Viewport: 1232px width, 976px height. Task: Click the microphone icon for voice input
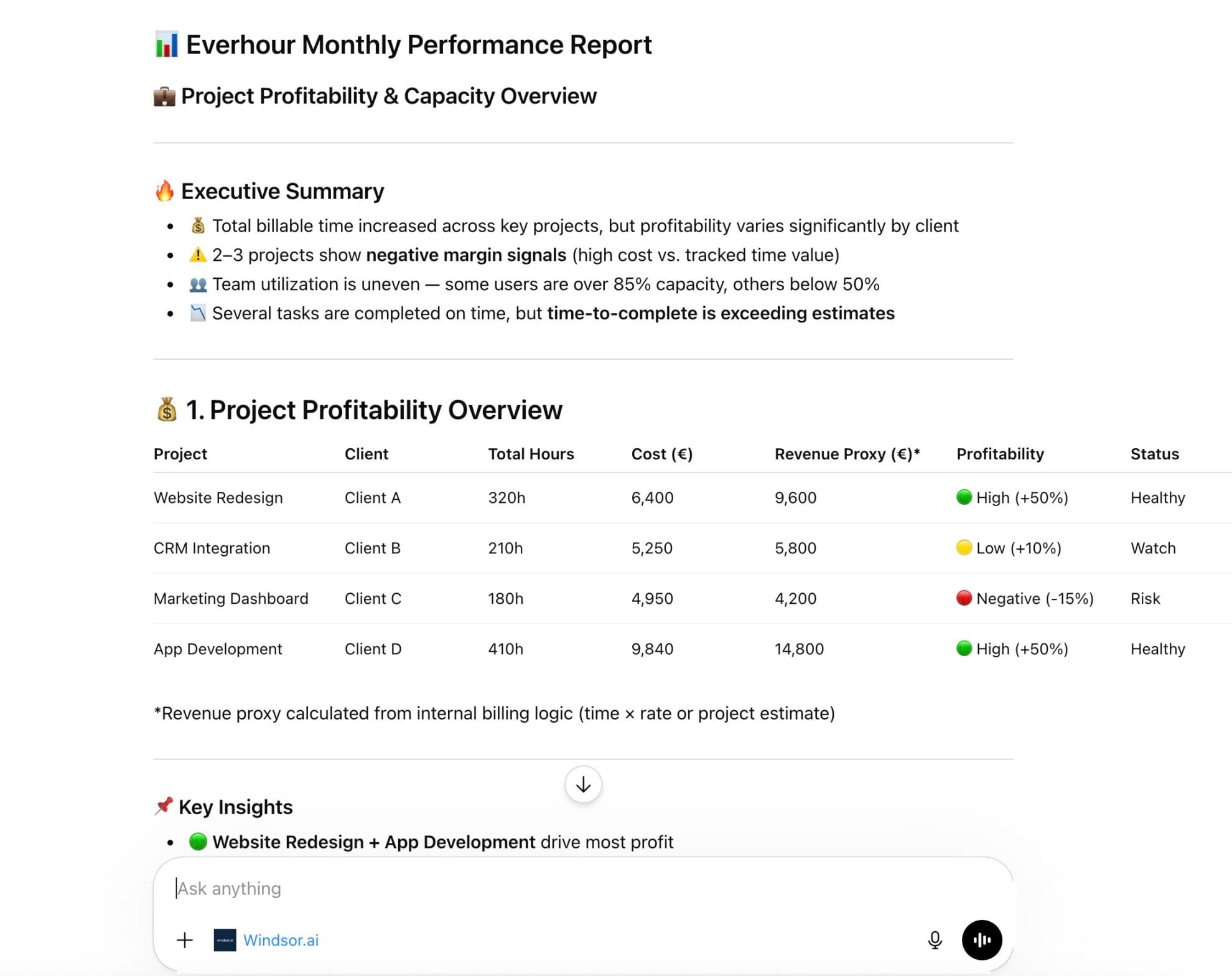(x=935, y=940)
